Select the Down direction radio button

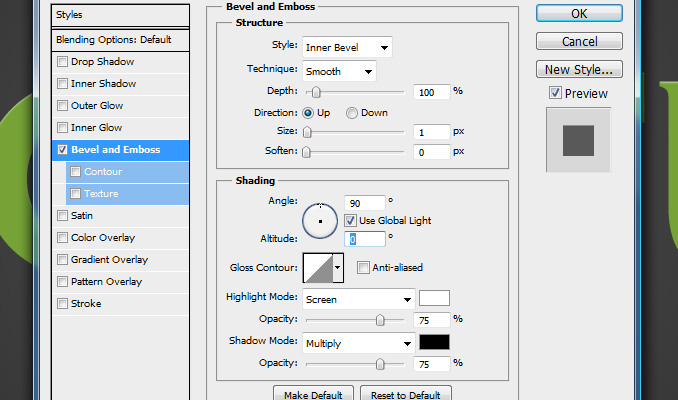pos(352,113)
